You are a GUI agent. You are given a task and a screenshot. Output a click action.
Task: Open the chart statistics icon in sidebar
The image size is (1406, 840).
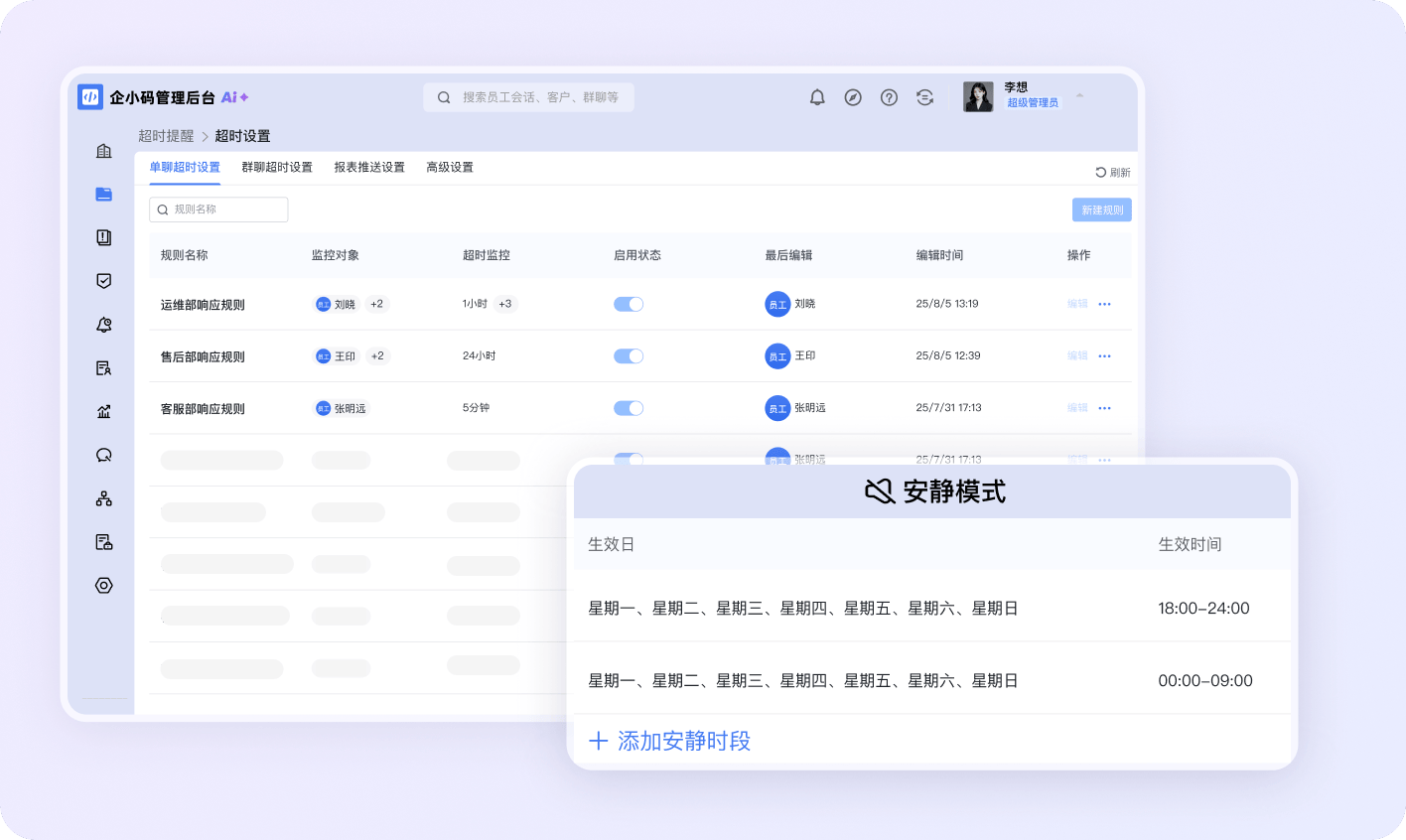pyautogui.click(x=104, y=412)
